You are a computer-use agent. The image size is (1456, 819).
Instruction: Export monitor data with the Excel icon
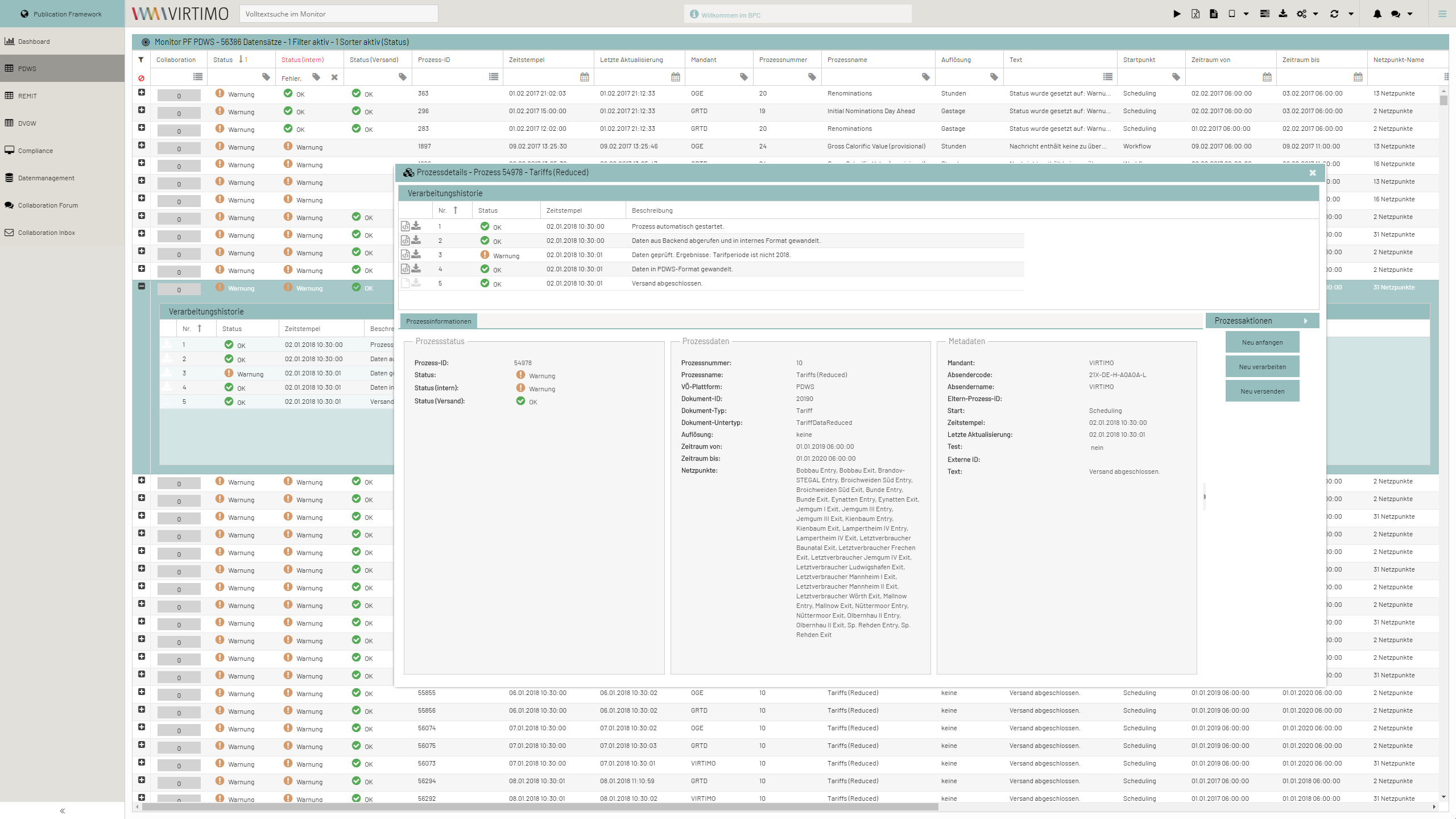[x=1196, y=14]
